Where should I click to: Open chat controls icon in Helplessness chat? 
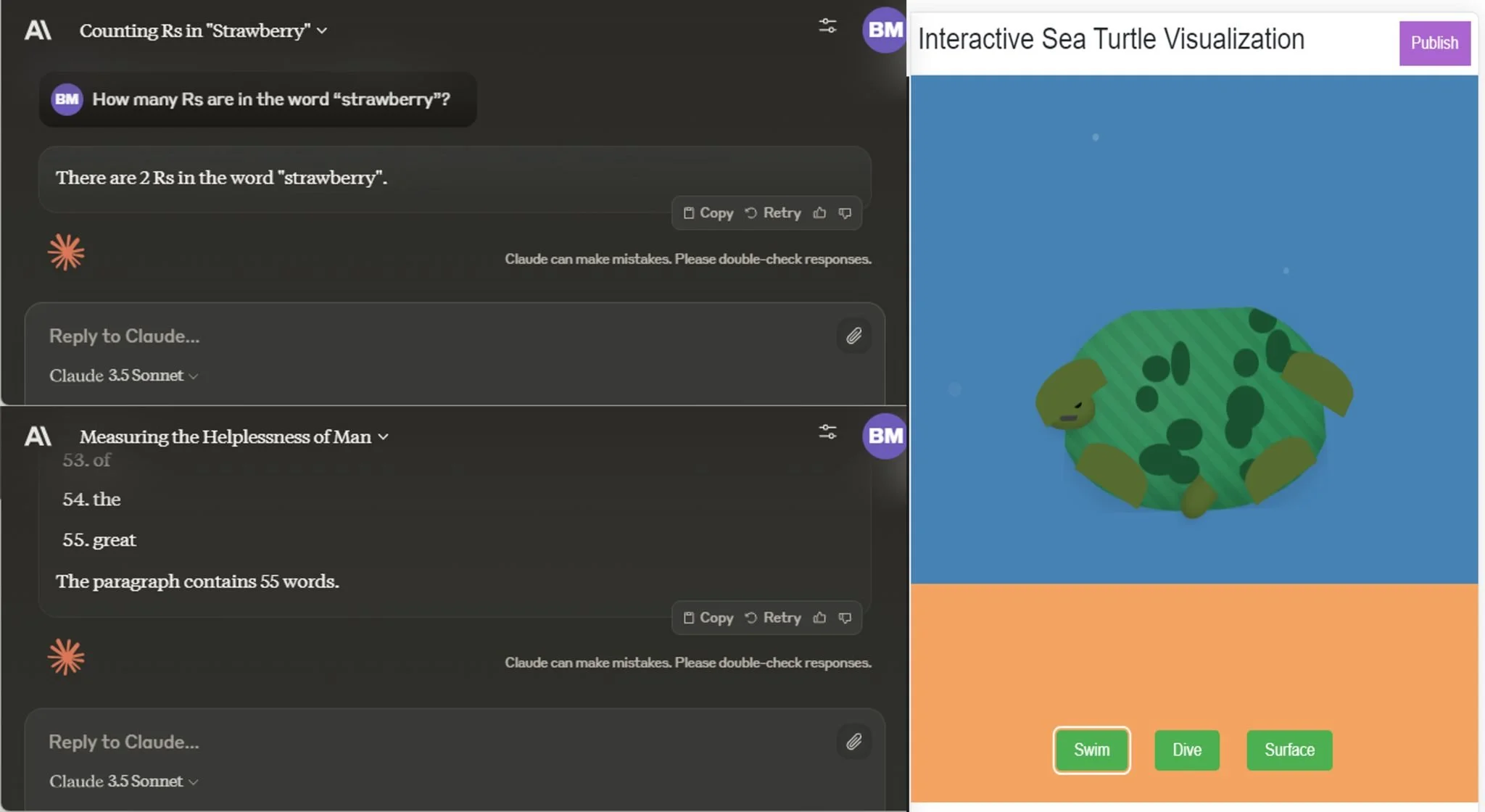827,433
